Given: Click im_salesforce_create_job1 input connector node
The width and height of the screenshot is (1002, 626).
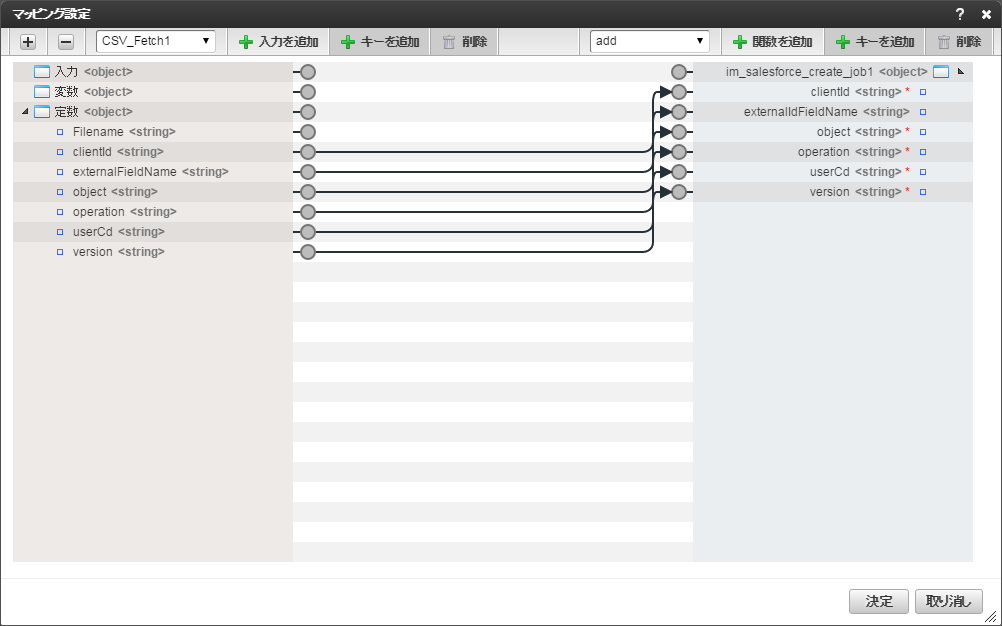Looking at the screenshot, I should (x=679, y=72).
